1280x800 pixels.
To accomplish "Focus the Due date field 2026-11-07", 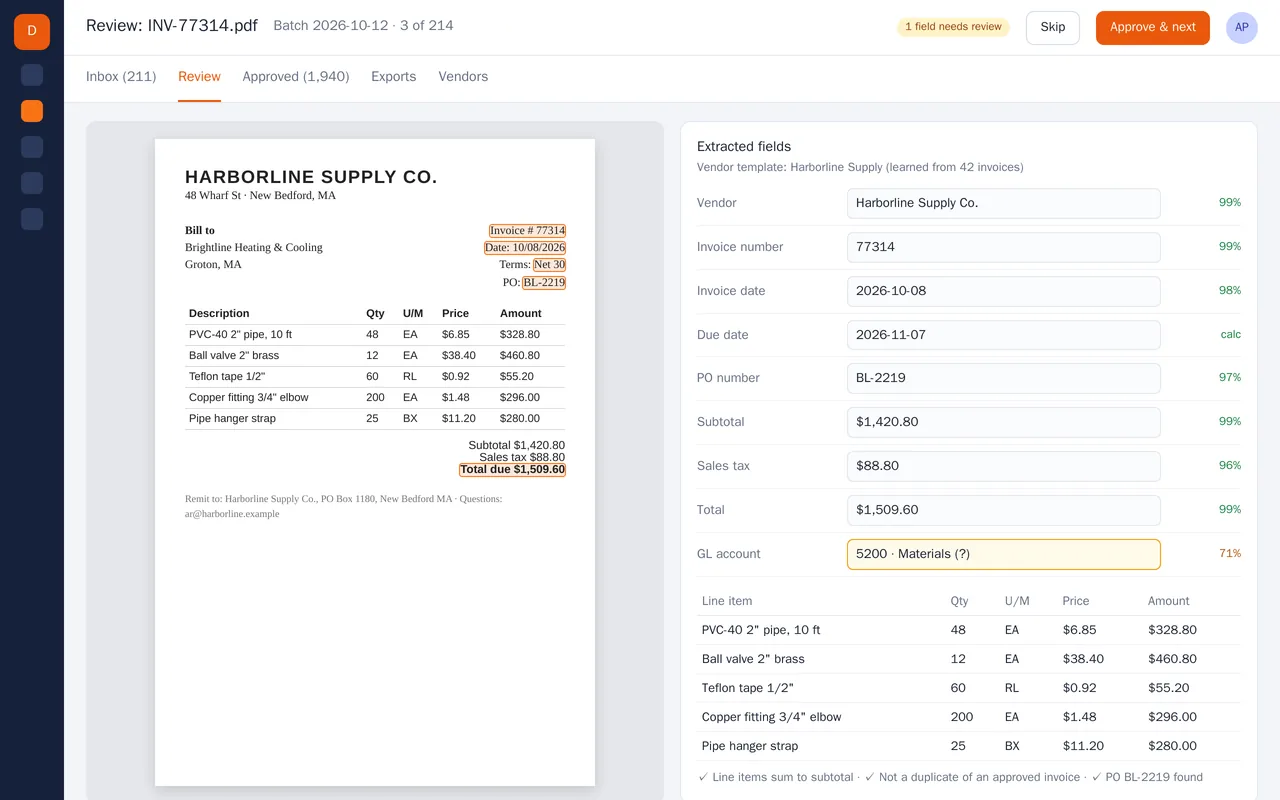I will pos(1004,335).
